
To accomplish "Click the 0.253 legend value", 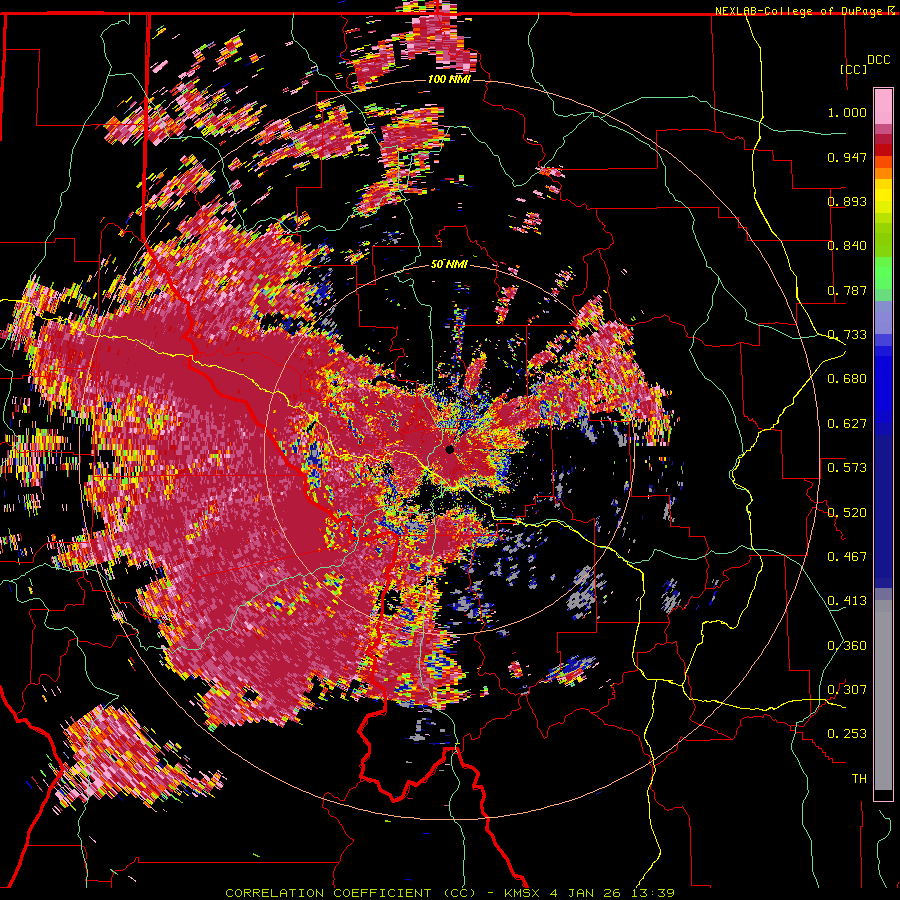I will click(x=847, y=734).
